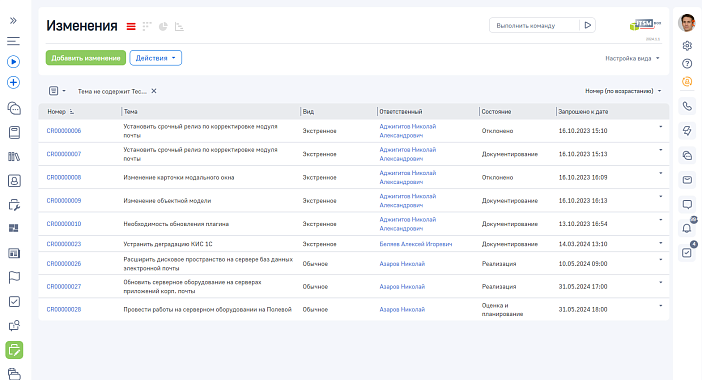Screen dimensions: 702x380
Task: Sort by Тема column header
Action: click(x=131, y=111)
